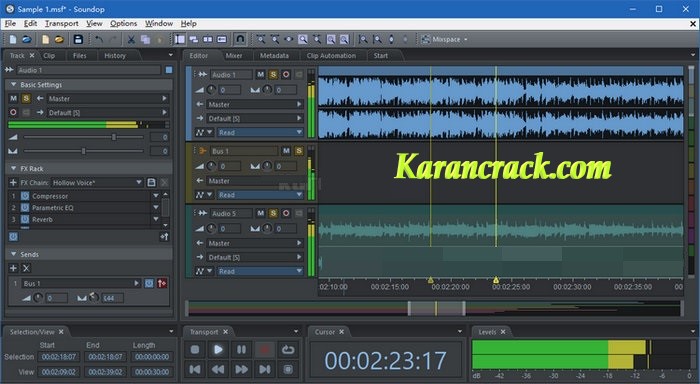Click the Pause button in Transport
The width and height of the screenshot is (700, 384).
point(241,349)
